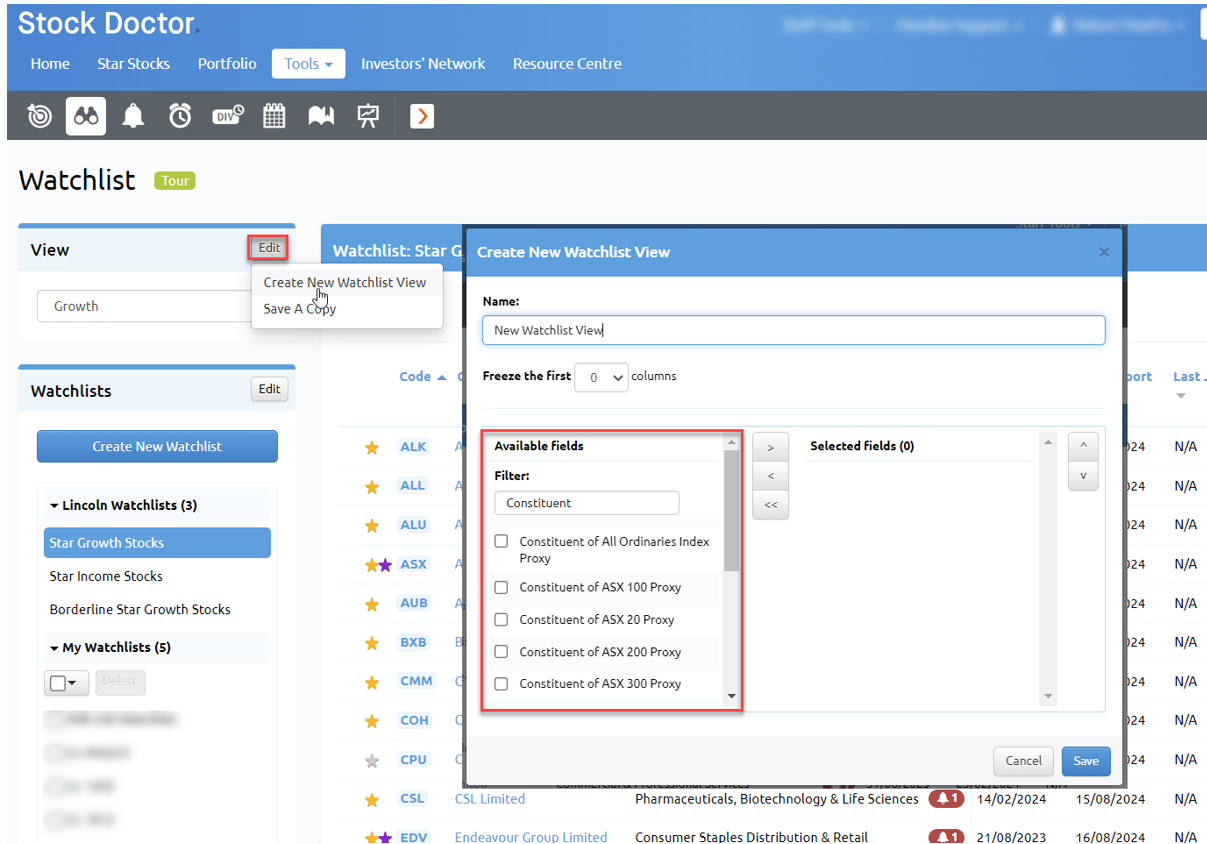Click the Create New Watchlist button
The width and height of the screenshot is (1207, 844).
[157, 446]
